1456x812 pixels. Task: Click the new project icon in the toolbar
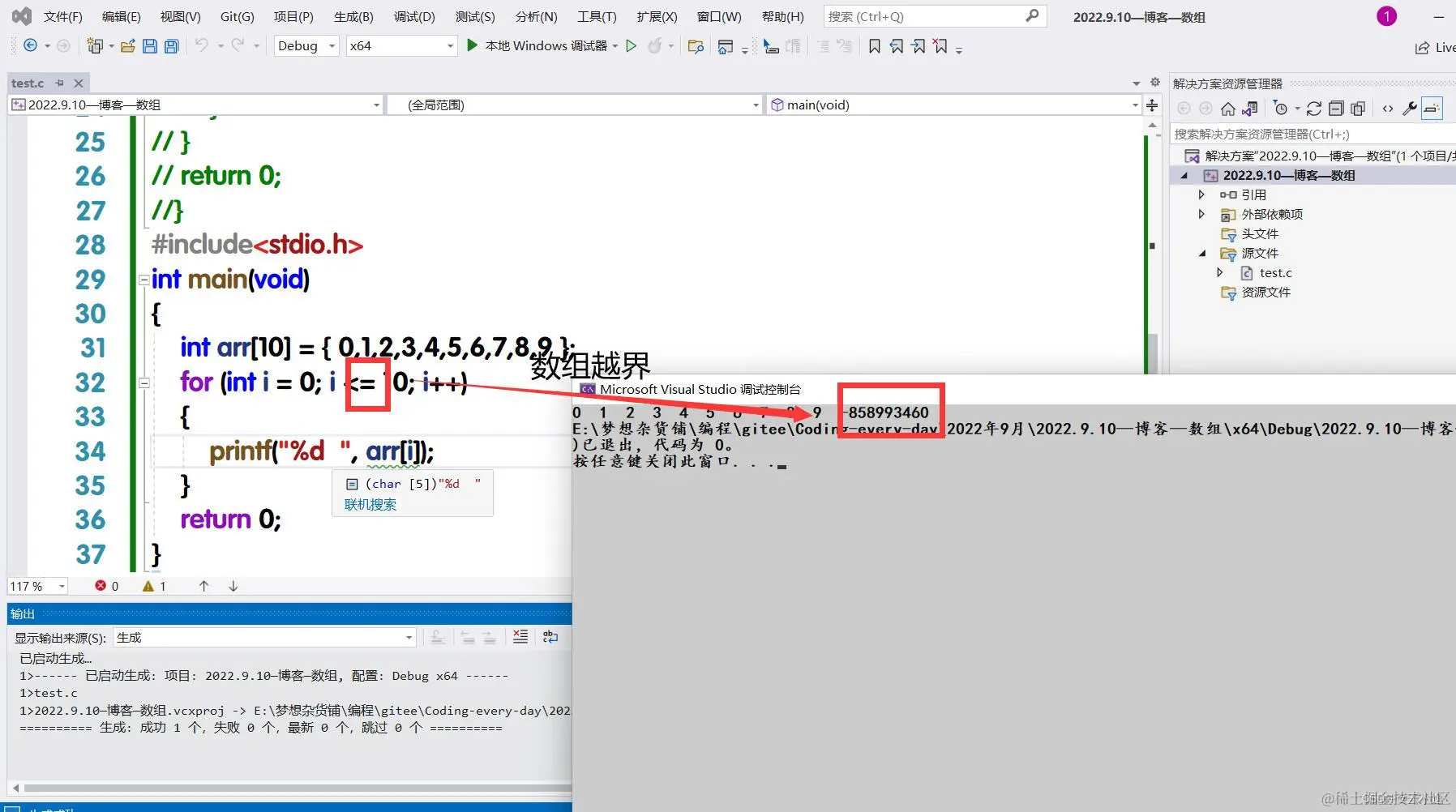click(x=95, y=46)
